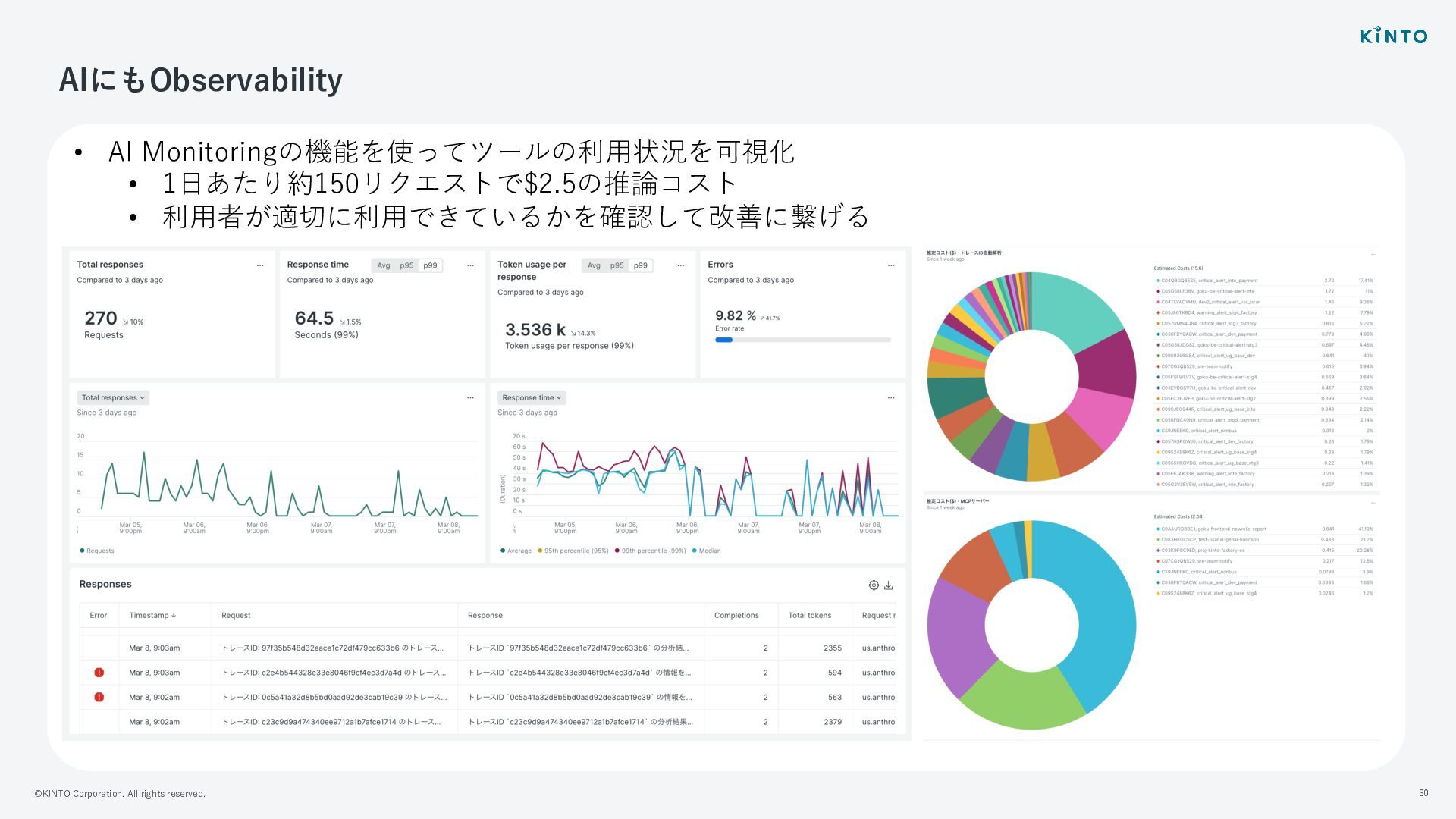This screenshot has width=1456, height=819.
Task: Click the Responses table settings gear icon
Action: coord(874,585)
